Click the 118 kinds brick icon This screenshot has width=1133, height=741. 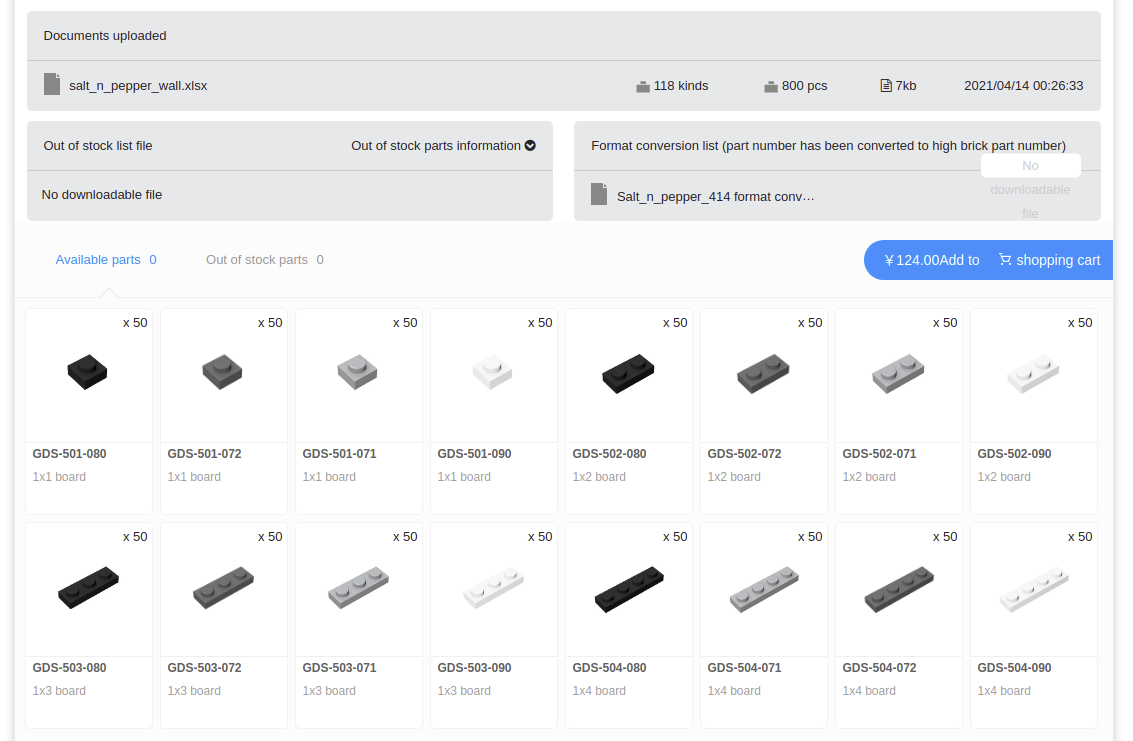pyautogui.click(x=643, y=86)
